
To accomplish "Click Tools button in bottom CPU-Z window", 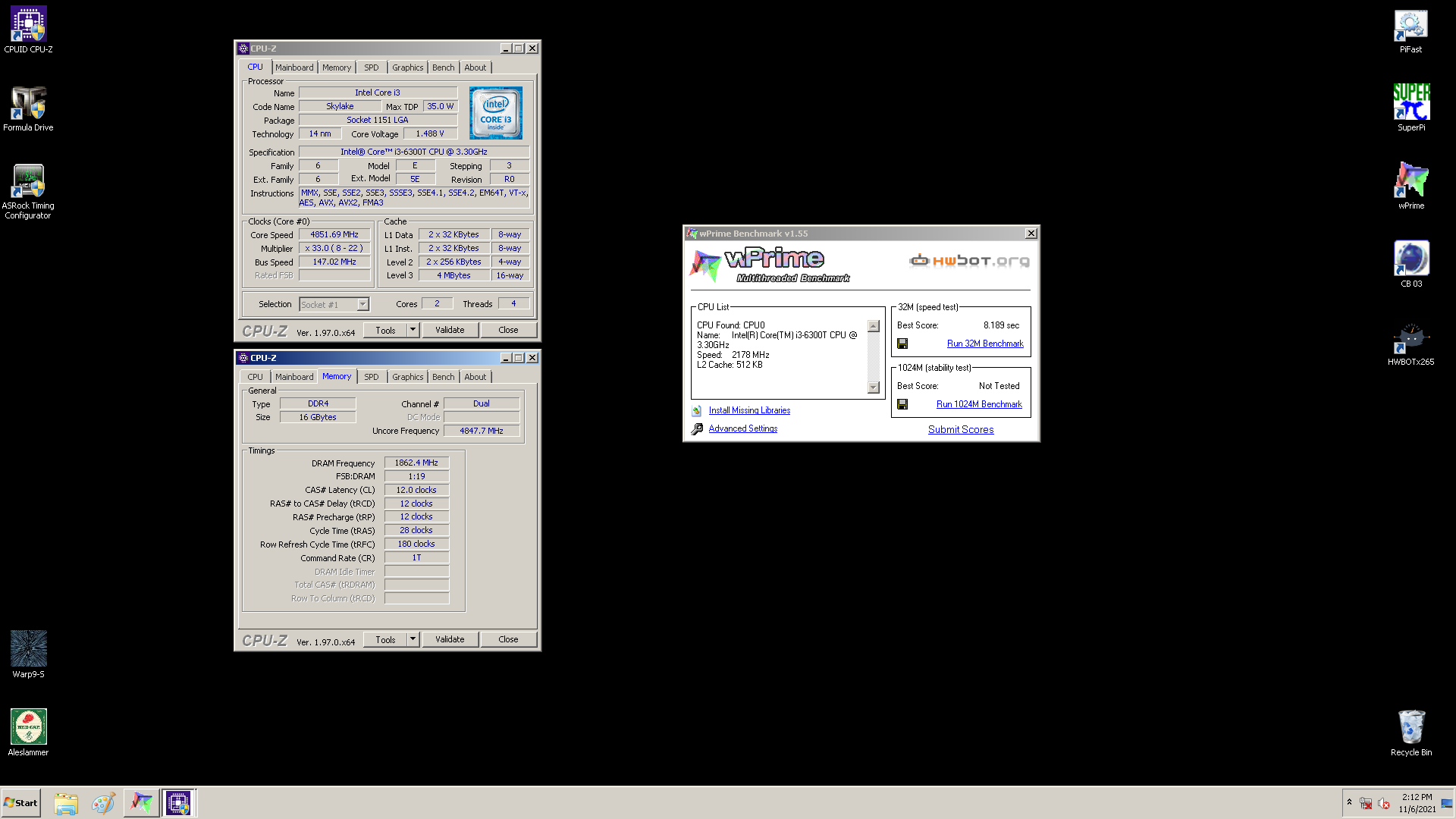I will point(385,639).
